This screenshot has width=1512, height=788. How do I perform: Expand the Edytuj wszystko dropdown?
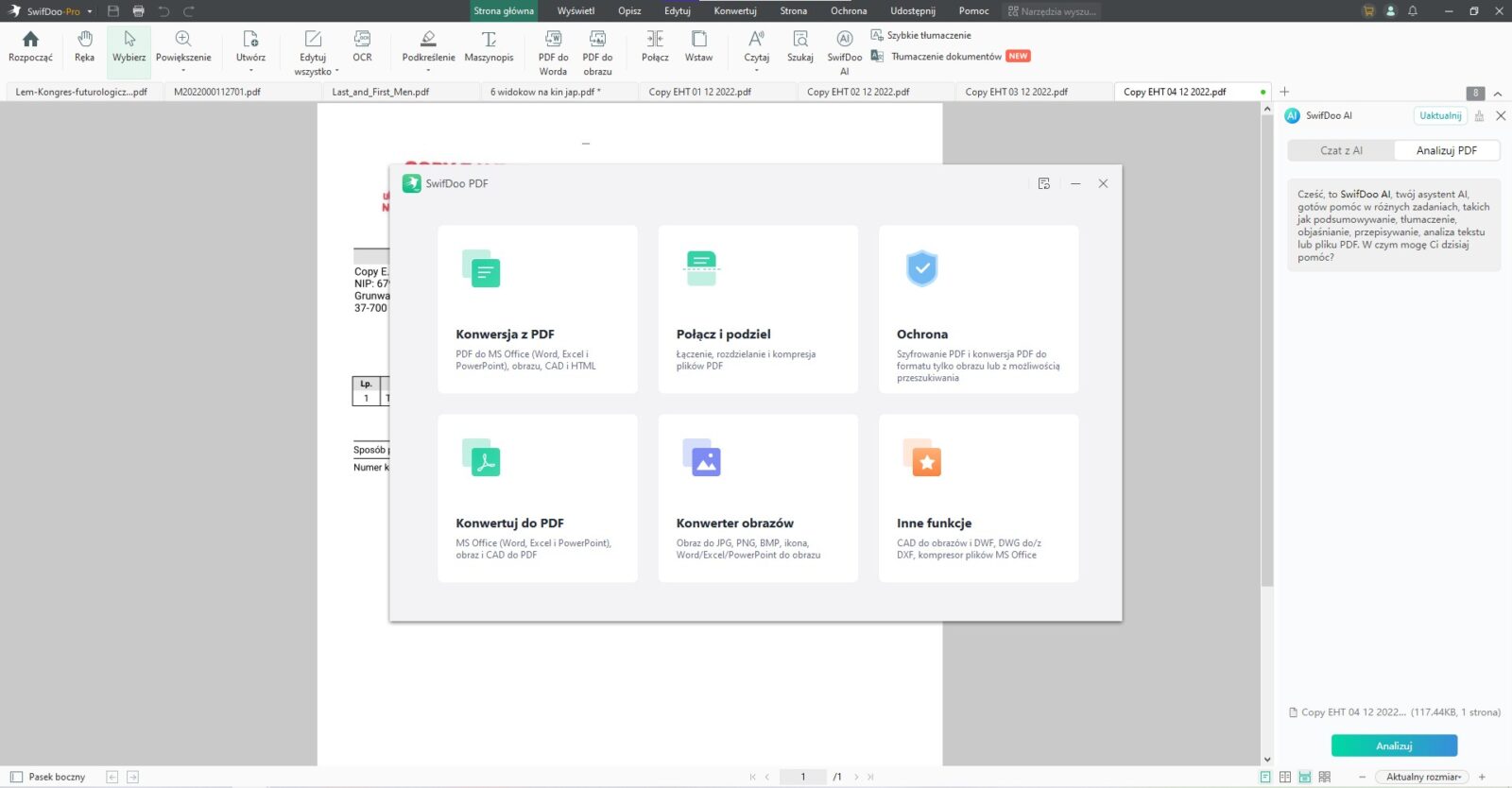(336, 72)
